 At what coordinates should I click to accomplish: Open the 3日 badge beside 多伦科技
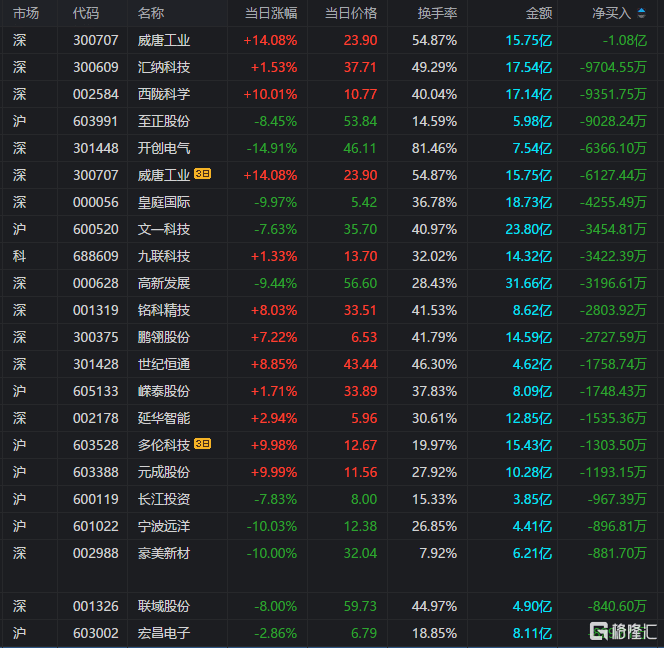point(202,443)
